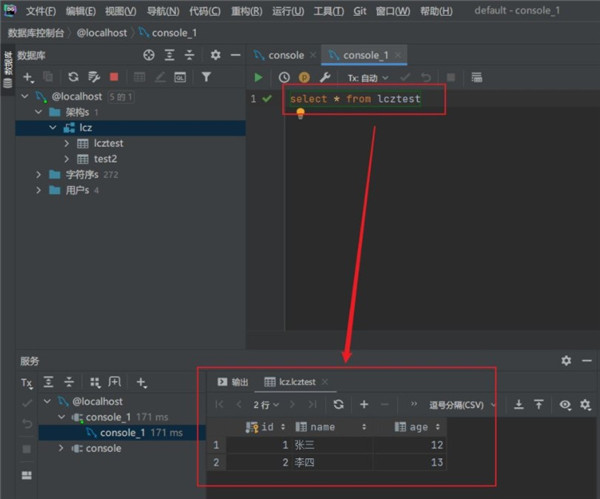Click the red stop/disconnect icon
The width and height of the screenshot is (600, 499).
pyautogui.click(x=114, y=77)
